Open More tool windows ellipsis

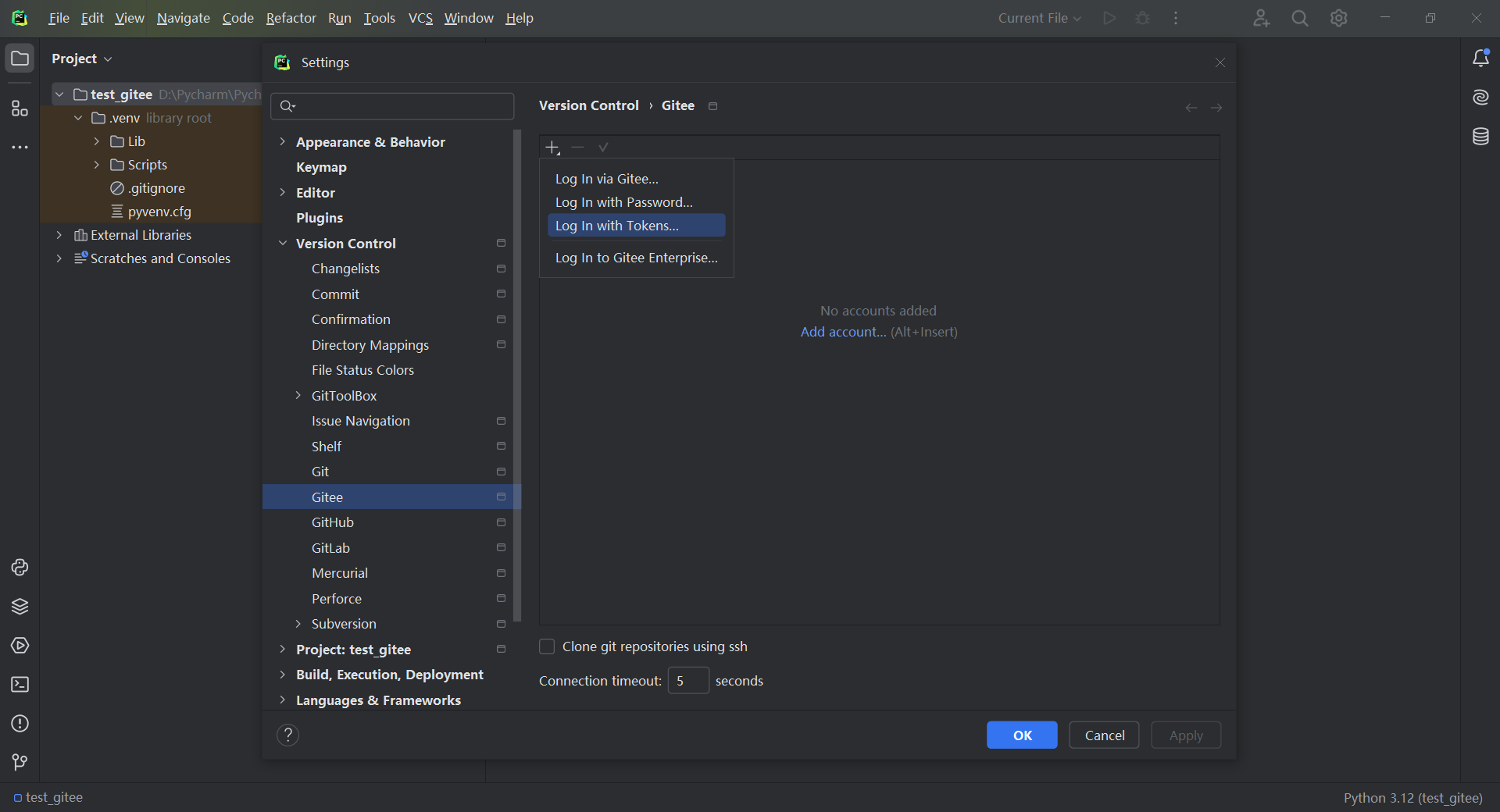20,147
